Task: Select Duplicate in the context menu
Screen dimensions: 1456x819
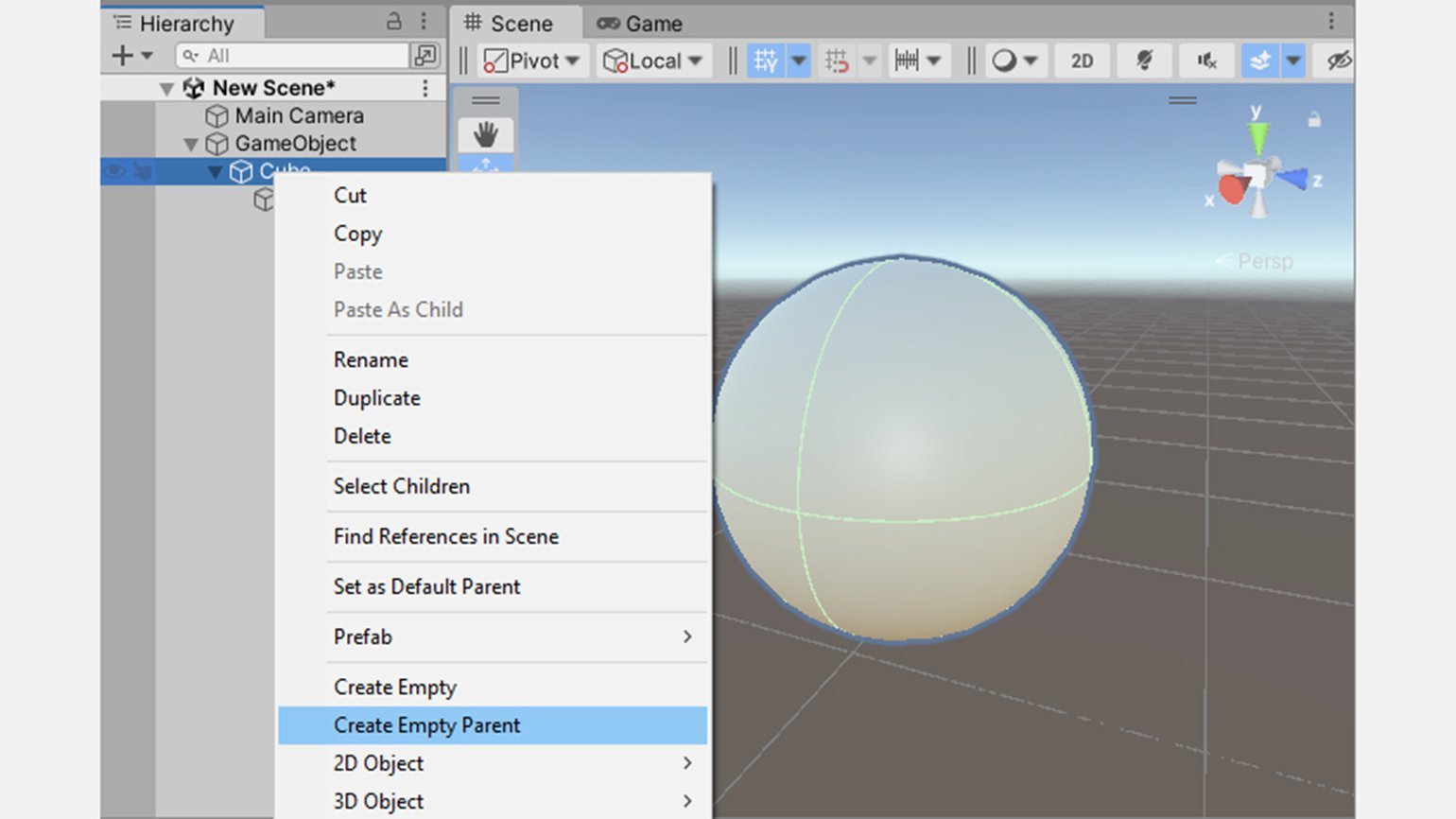Action: [x=377, y=398]
